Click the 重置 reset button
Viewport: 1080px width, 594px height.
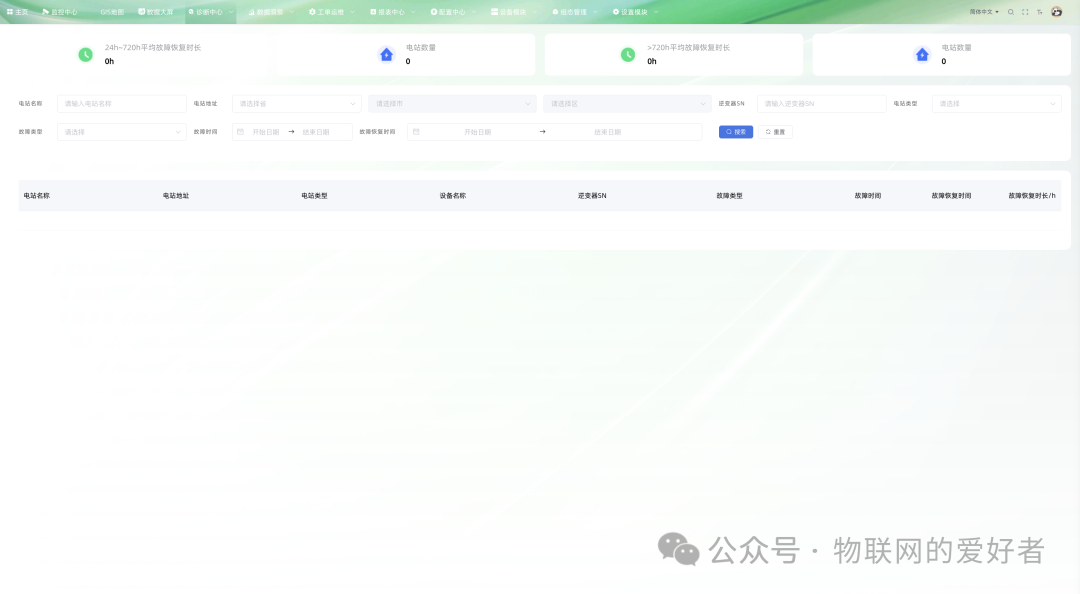(775, 132)
